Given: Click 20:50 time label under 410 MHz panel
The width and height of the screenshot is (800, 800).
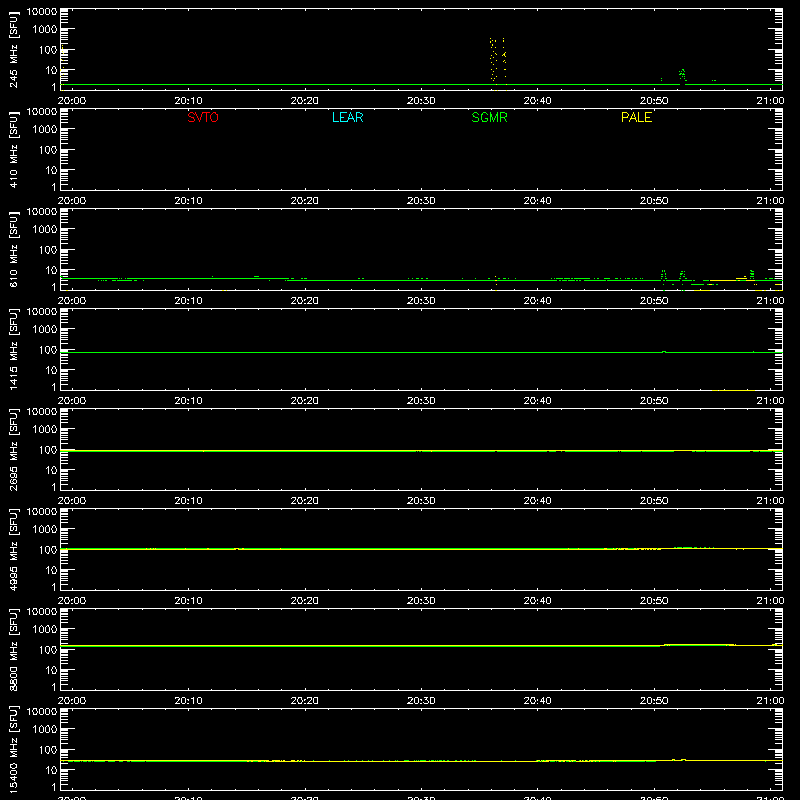Looking at the screenshot, I should pos(654,201).
